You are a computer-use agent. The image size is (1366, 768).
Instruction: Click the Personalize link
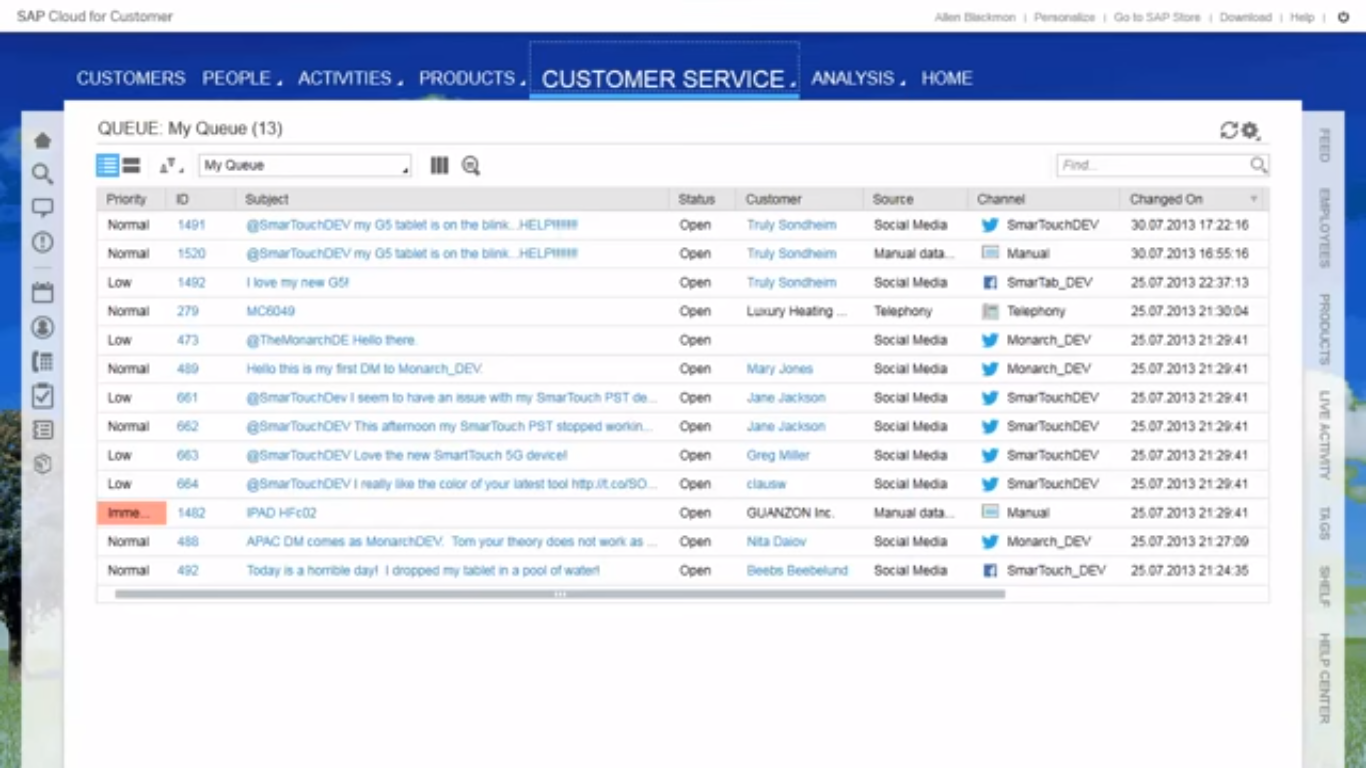point(1064,17)
